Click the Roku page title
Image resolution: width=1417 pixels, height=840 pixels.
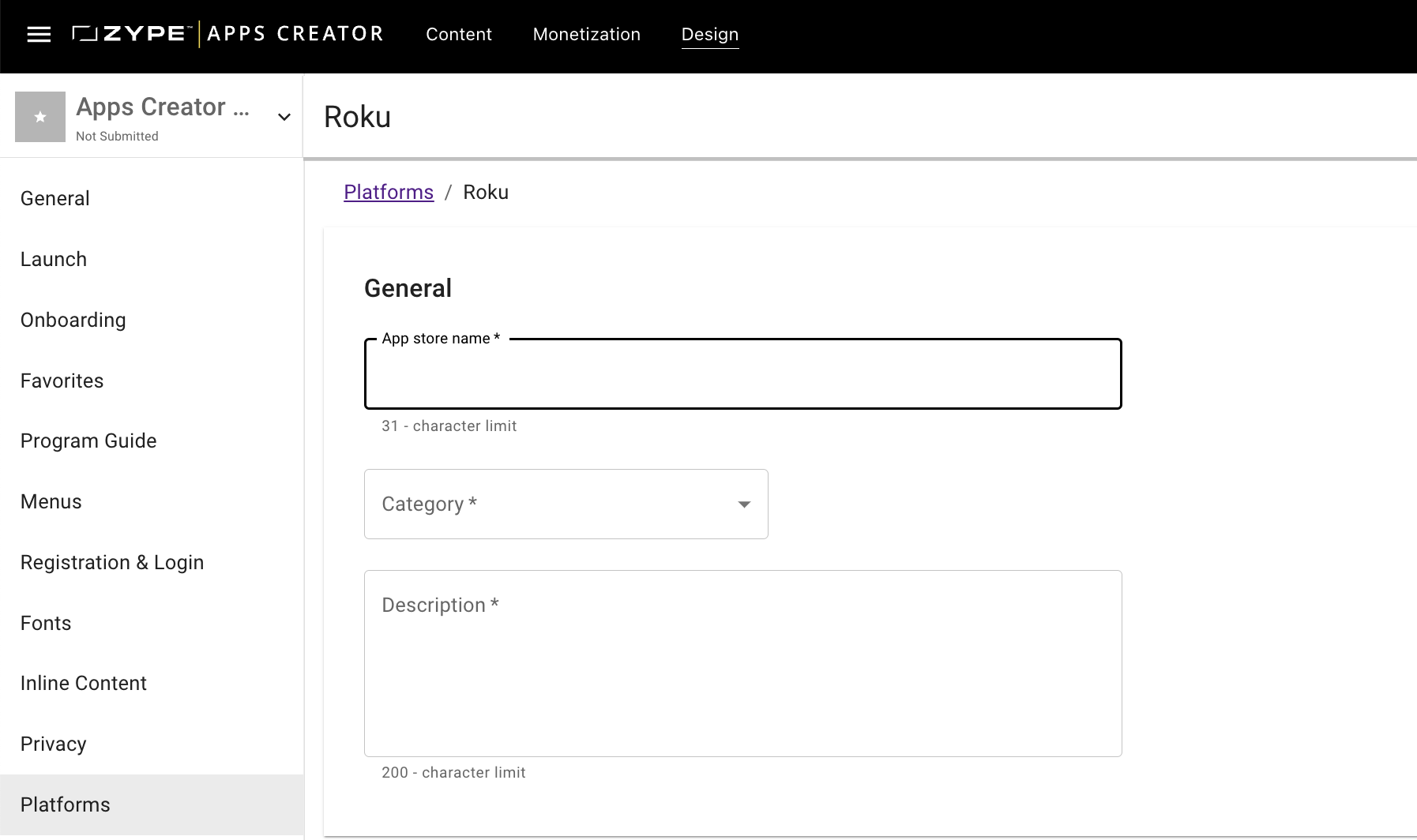357,117
